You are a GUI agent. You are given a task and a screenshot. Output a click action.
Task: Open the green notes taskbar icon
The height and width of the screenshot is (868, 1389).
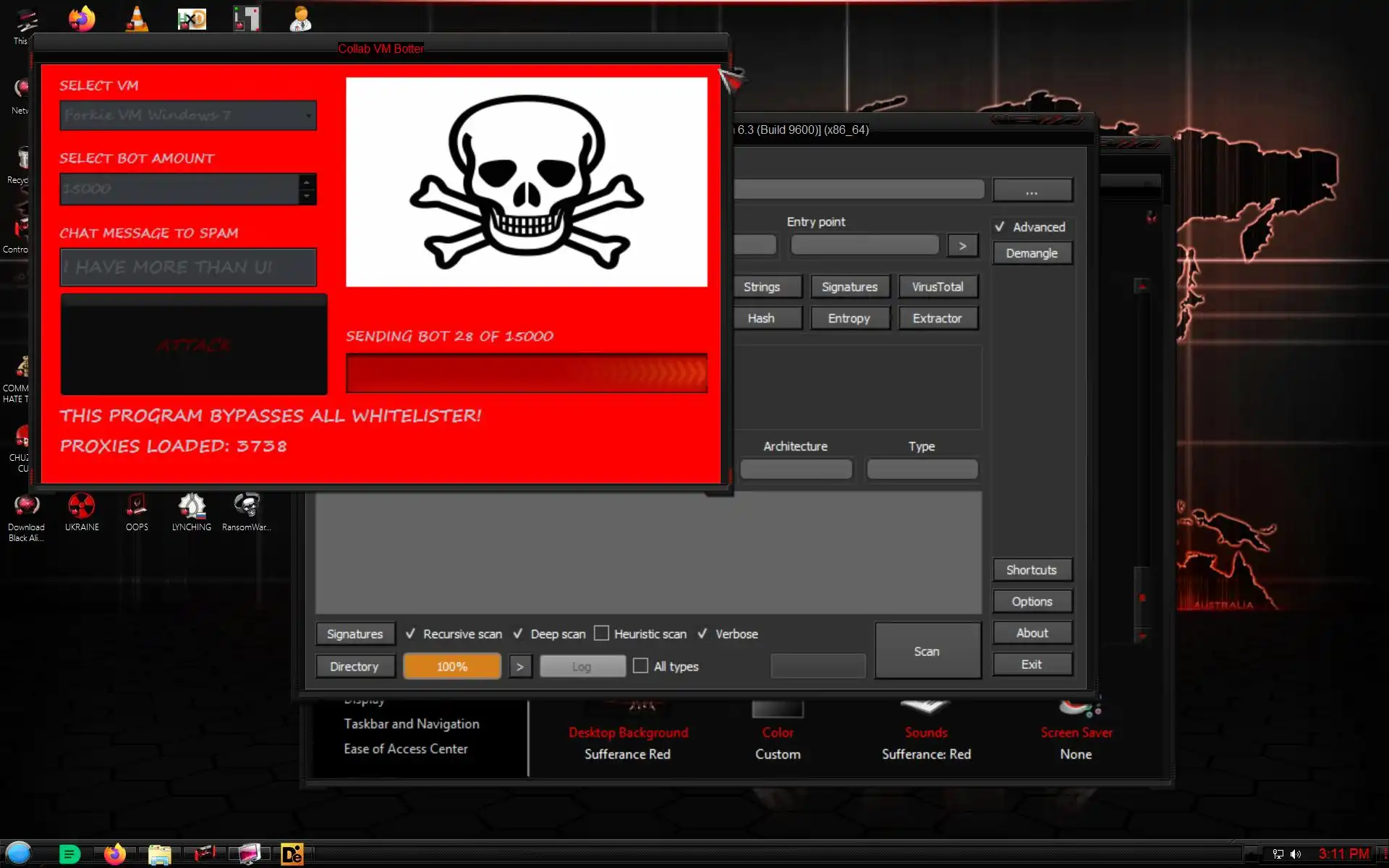click(69, 854)
